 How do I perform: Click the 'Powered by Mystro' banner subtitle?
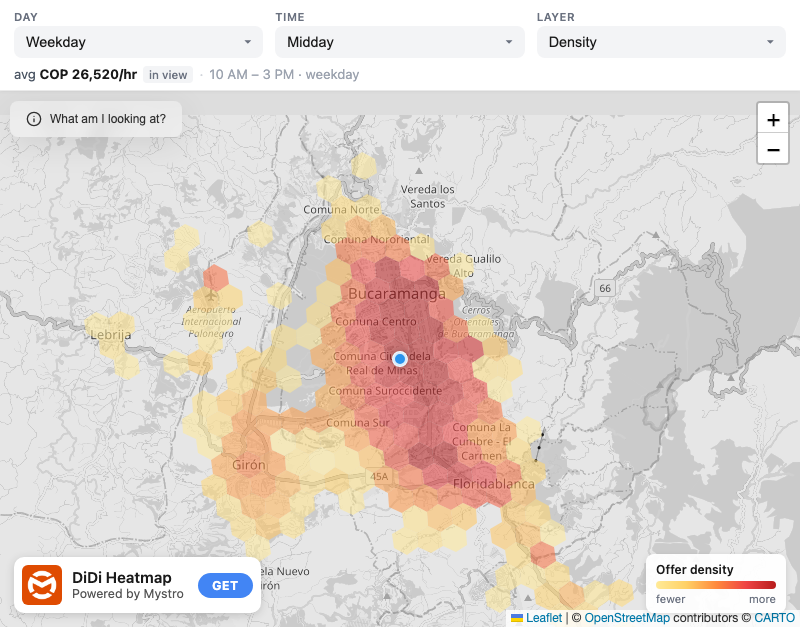click(128, 594)
